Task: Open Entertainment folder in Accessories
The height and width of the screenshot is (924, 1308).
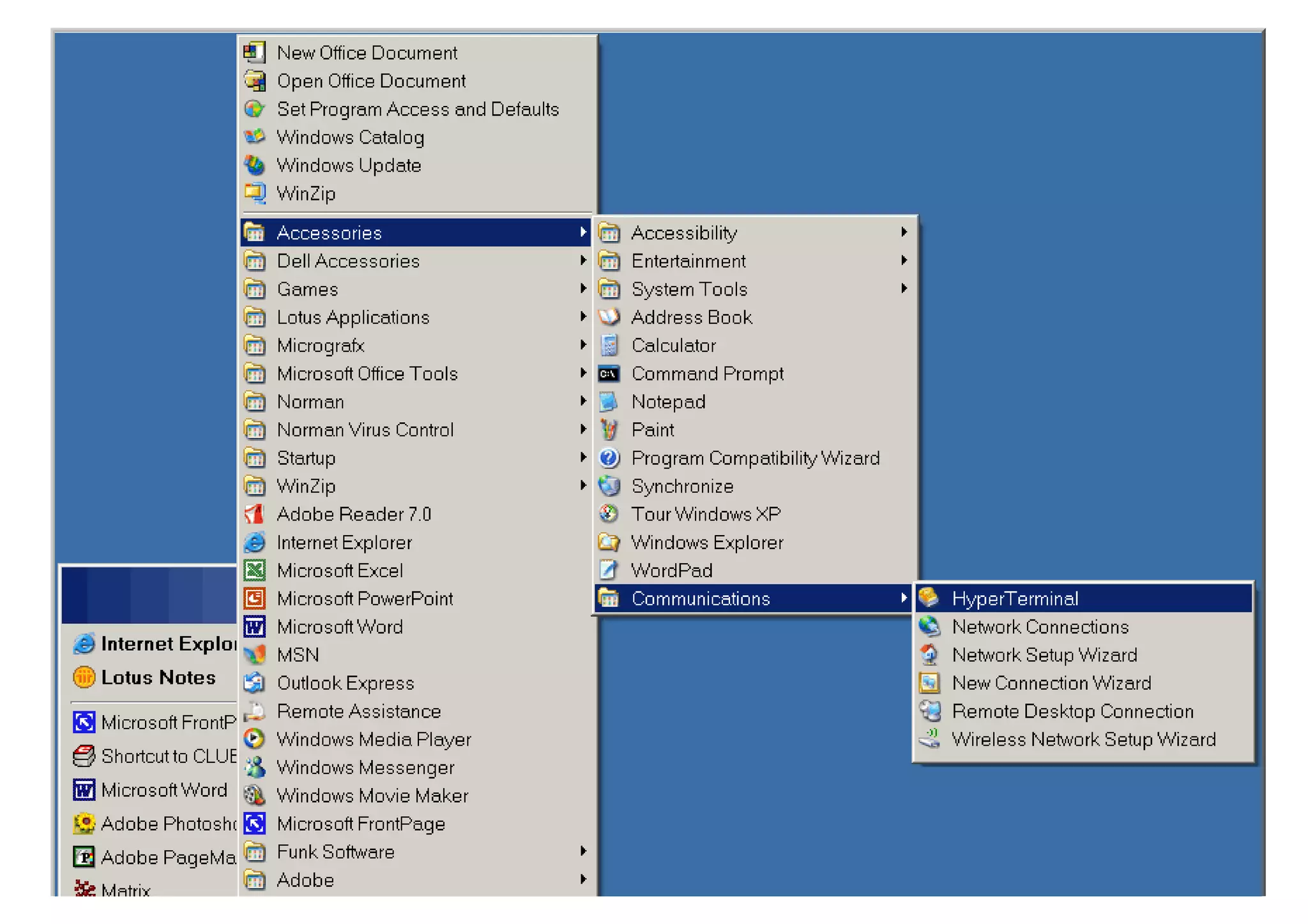Action: (688, 261)
